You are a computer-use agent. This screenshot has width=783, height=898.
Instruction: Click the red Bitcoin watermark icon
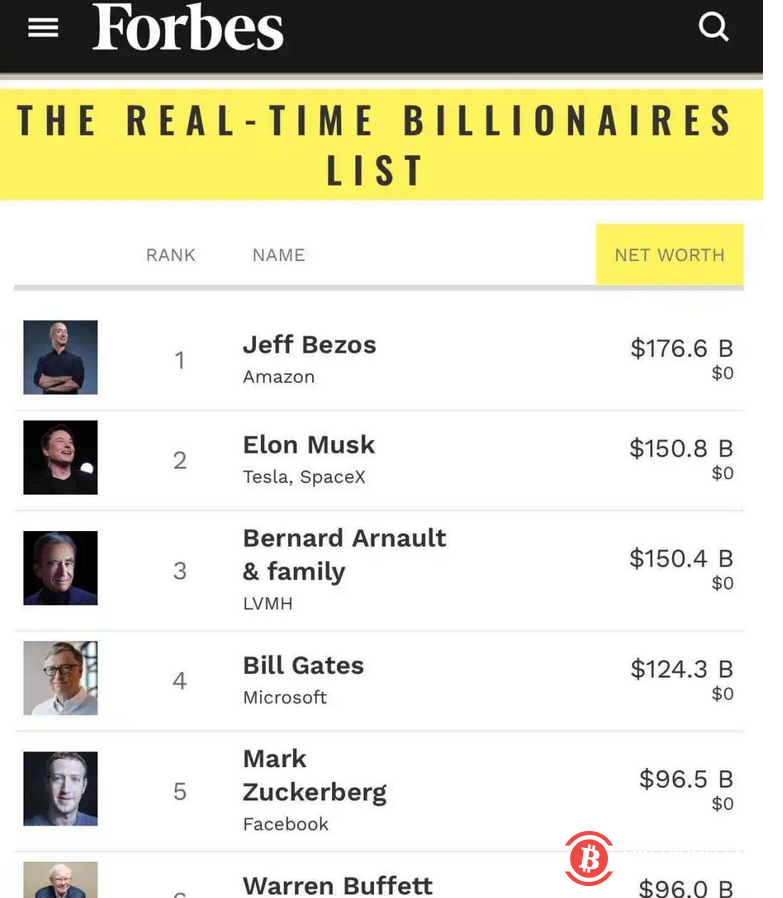click(589, 858)
